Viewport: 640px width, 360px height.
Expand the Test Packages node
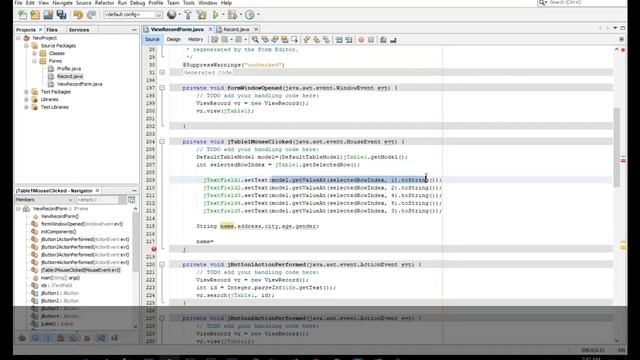pyautogui.click(x=27, y=92)
